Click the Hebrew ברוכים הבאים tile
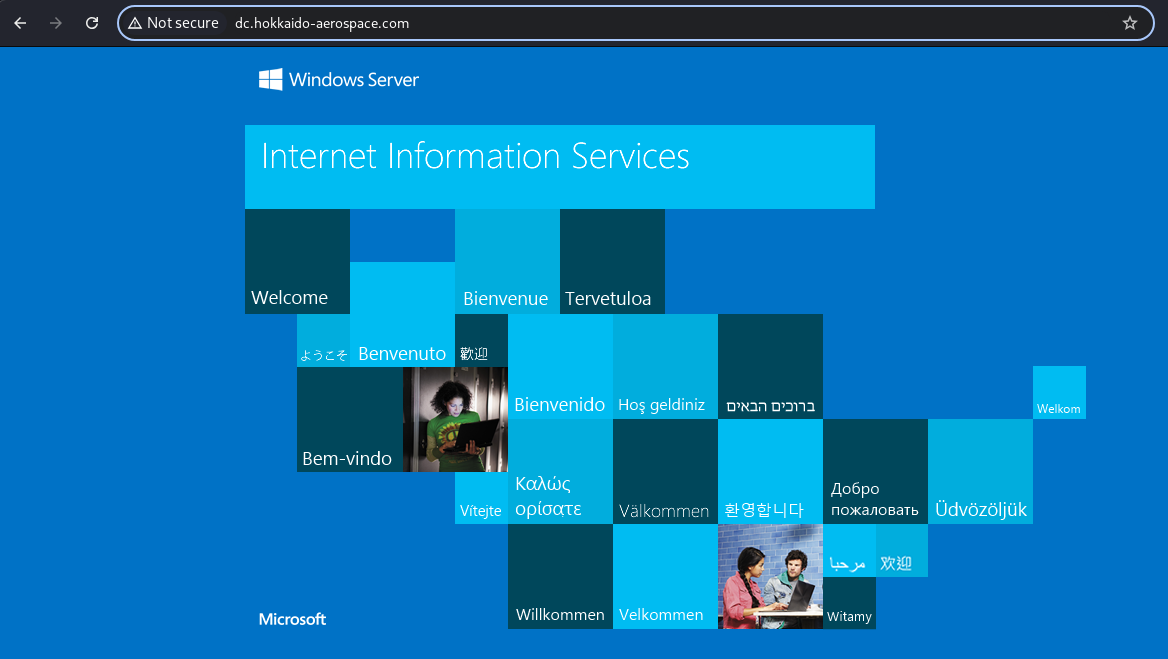This screenshot has width=1168, height=659. point(770,366)
